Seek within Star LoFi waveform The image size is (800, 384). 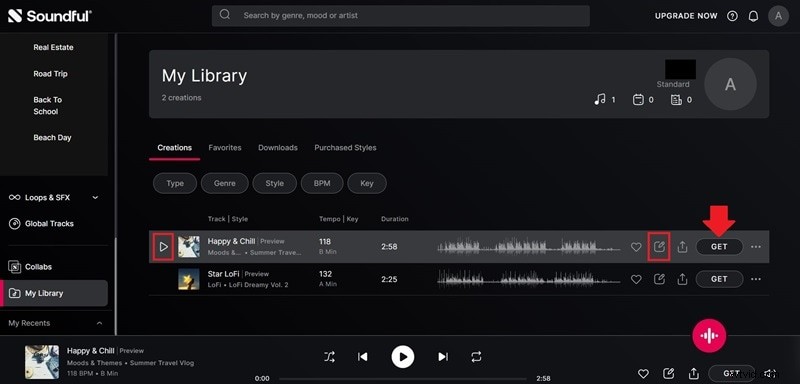[529, 279]
